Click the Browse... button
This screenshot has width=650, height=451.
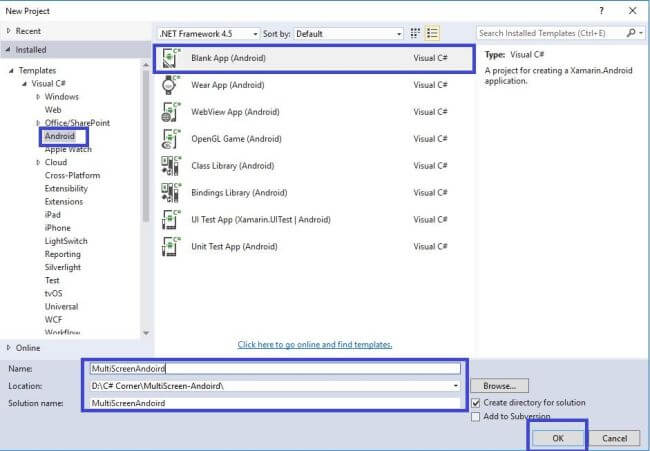click(x=500, y=386)
